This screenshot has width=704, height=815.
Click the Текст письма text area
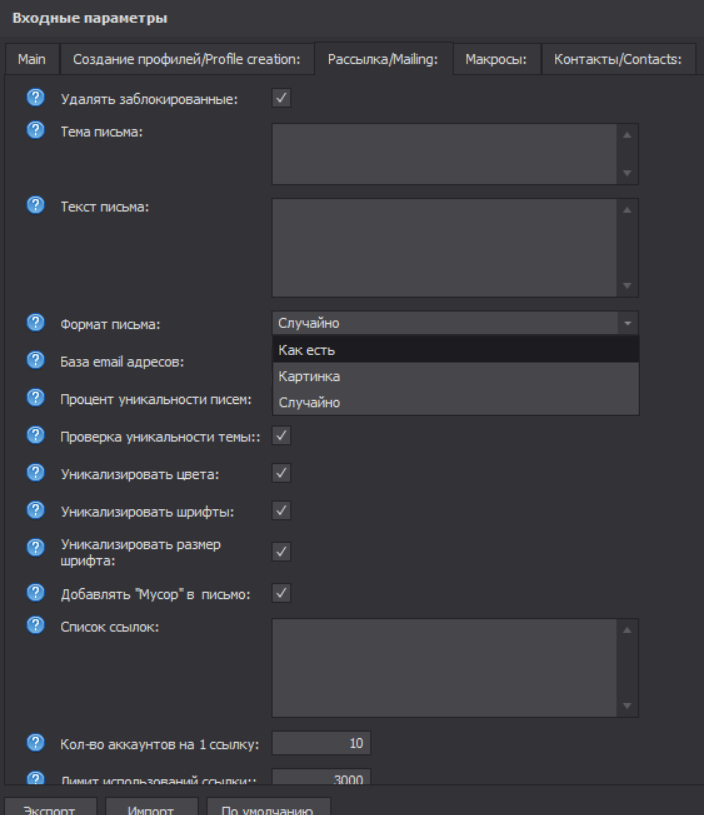click(445, 247)
